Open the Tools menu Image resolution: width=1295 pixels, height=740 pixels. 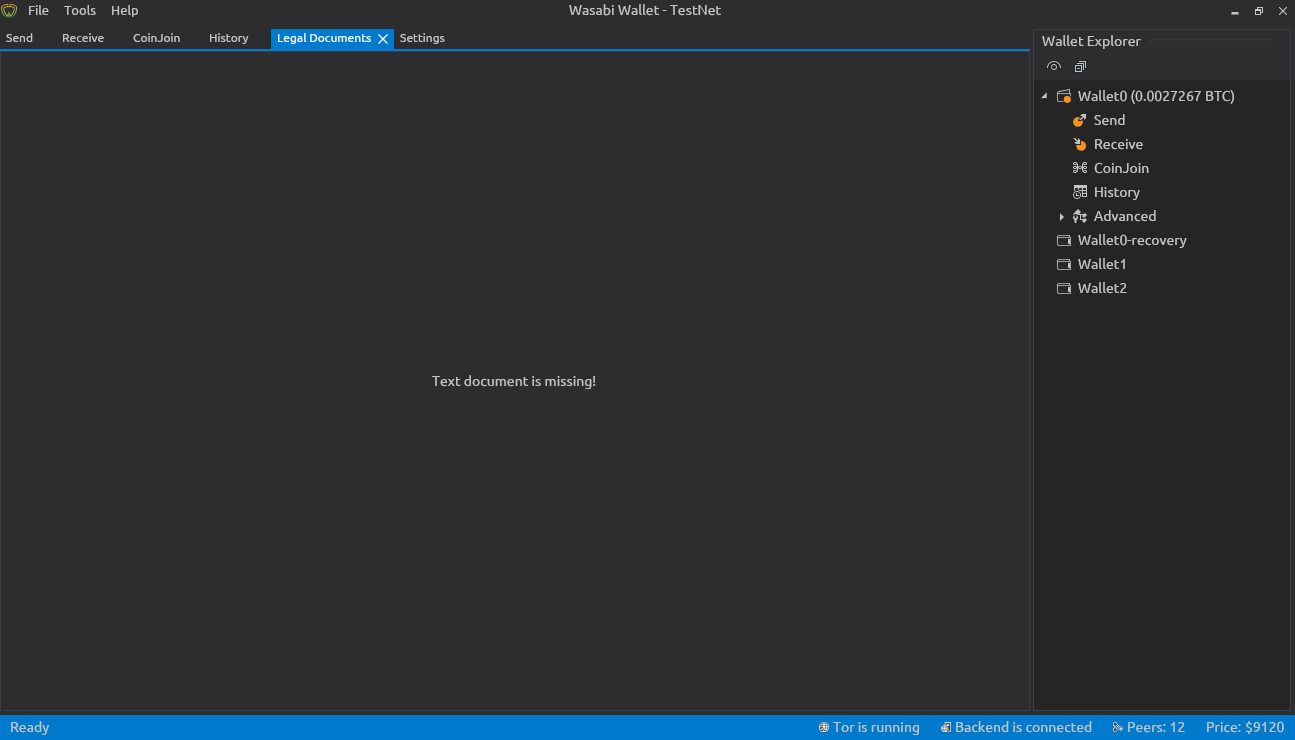tap(79, 10)
